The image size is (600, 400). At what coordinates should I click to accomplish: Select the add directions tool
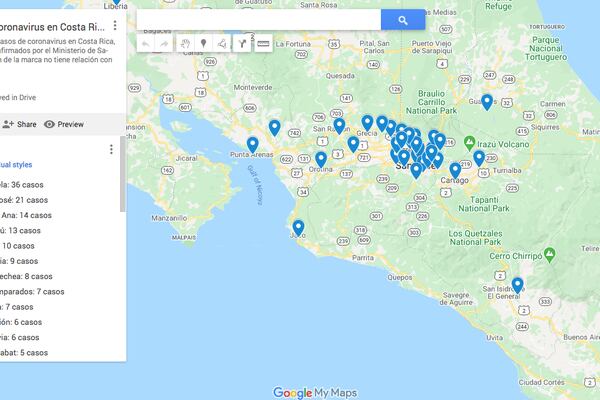click(242, 44)
